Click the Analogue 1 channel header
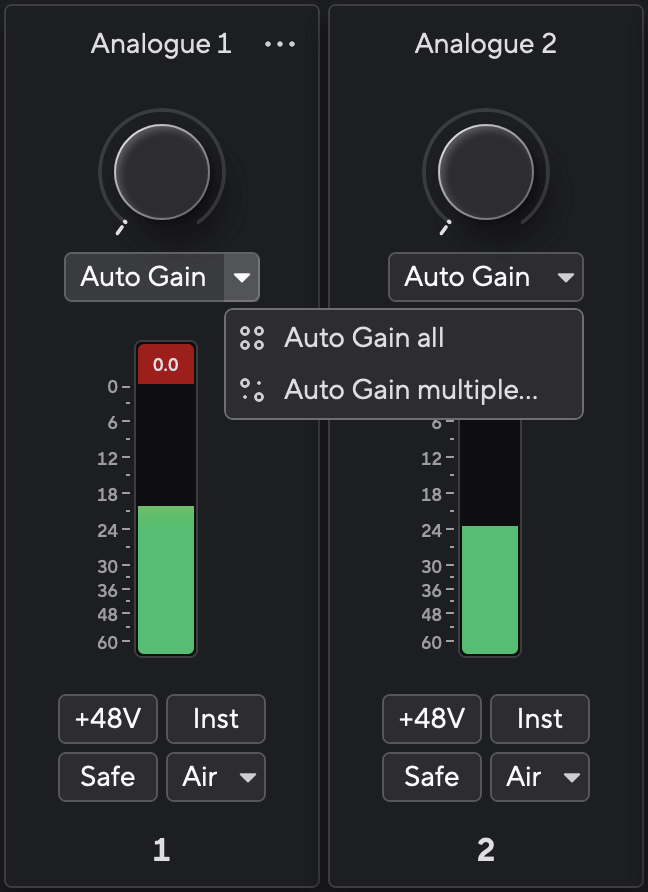 point(162,43)
